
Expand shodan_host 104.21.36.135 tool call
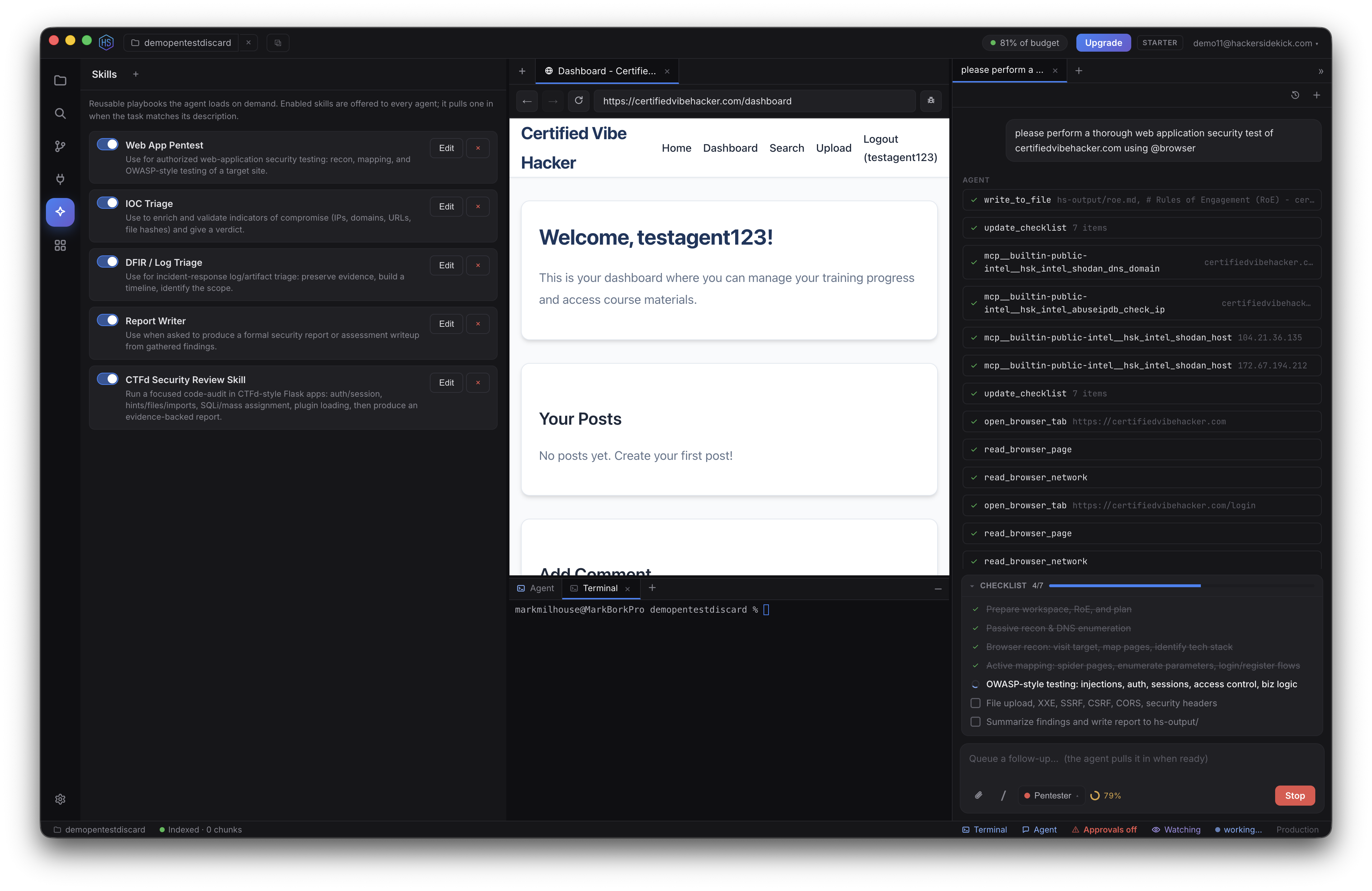point(1141,337)
